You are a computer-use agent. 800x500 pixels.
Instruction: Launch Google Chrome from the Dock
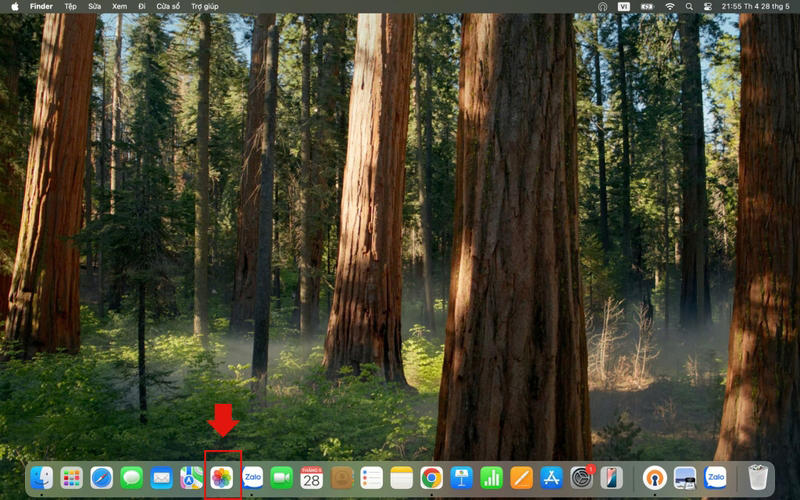point(432,478)
